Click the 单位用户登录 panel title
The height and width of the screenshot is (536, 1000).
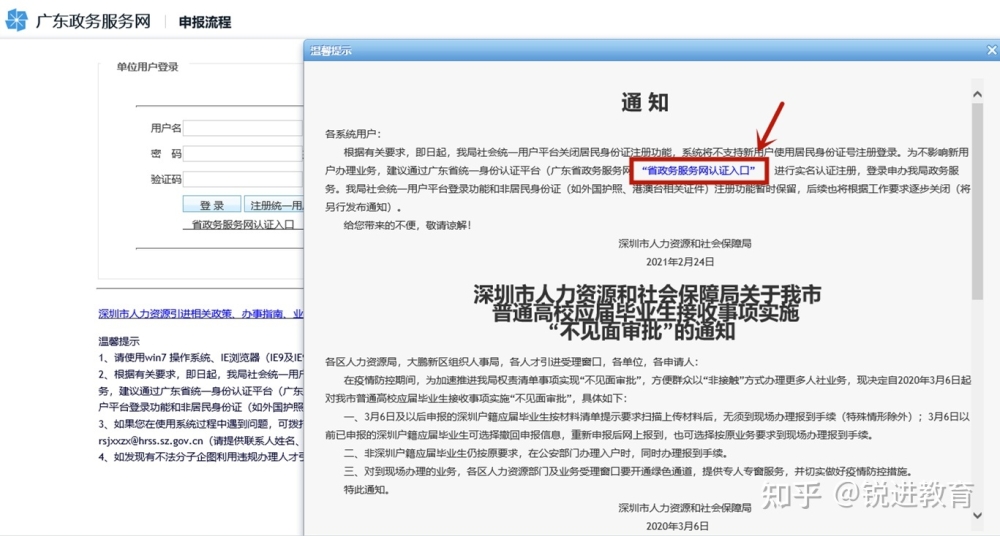point(147,67)
